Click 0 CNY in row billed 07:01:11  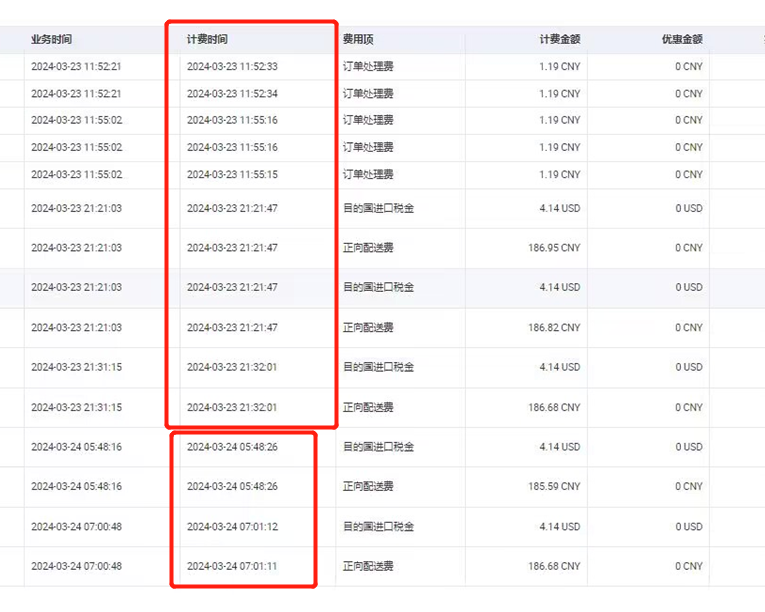tap(689, 567)
